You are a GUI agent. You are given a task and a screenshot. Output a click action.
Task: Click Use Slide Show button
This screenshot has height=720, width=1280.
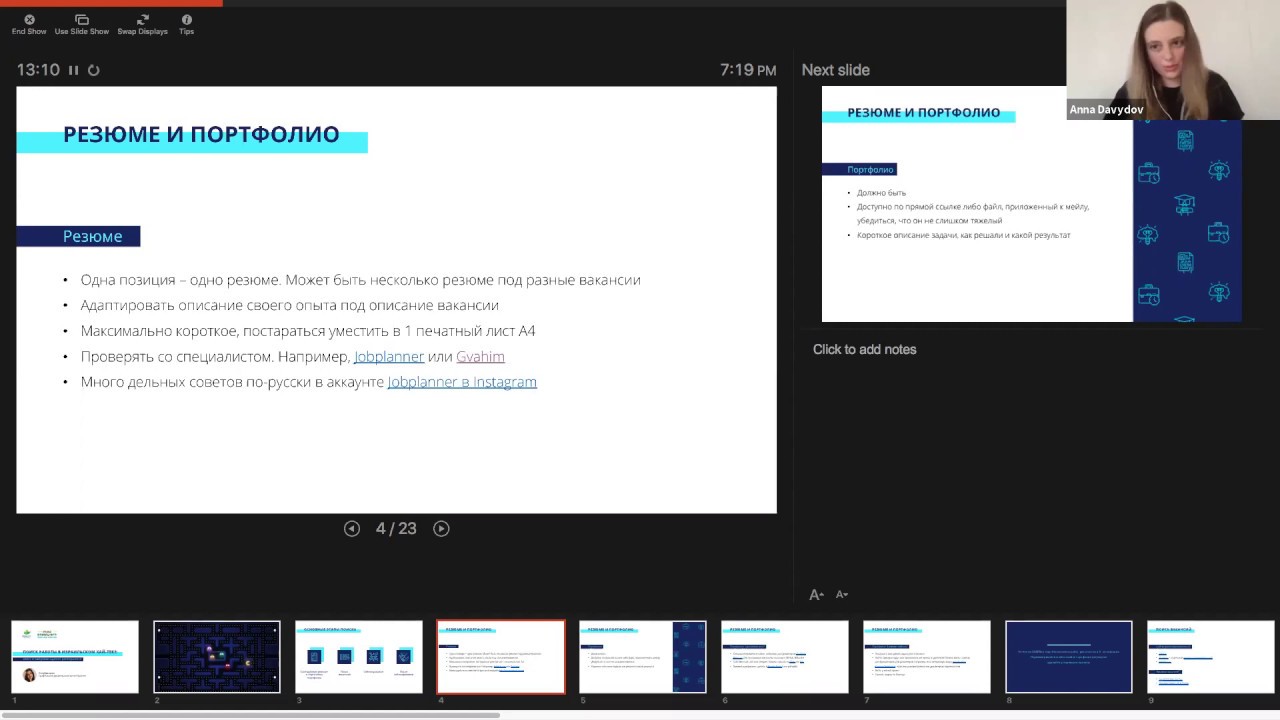[x=82, y=25]
